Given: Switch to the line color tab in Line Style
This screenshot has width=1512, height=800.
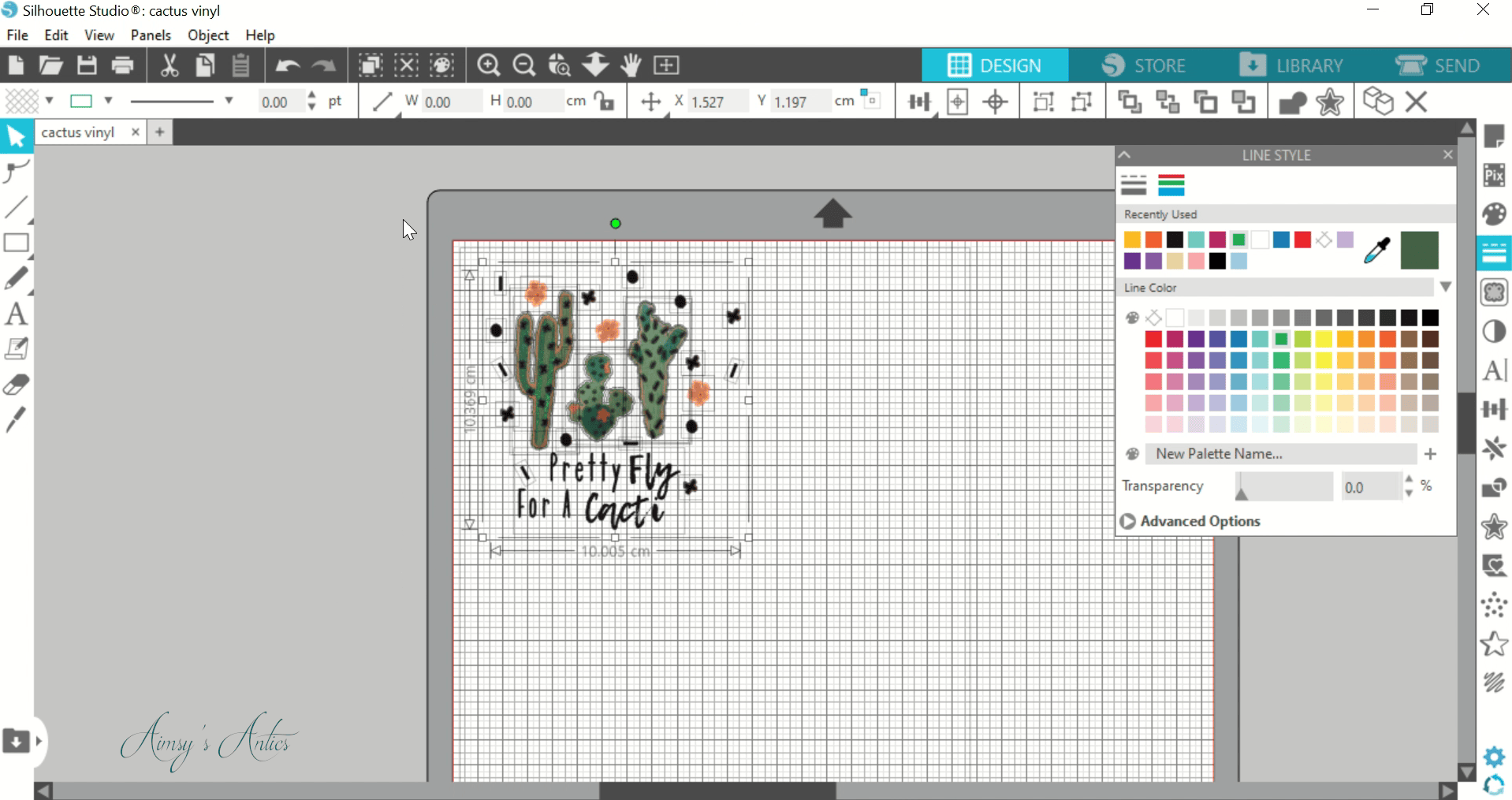Looking at the screenshot, I should tap(1171, 186).
